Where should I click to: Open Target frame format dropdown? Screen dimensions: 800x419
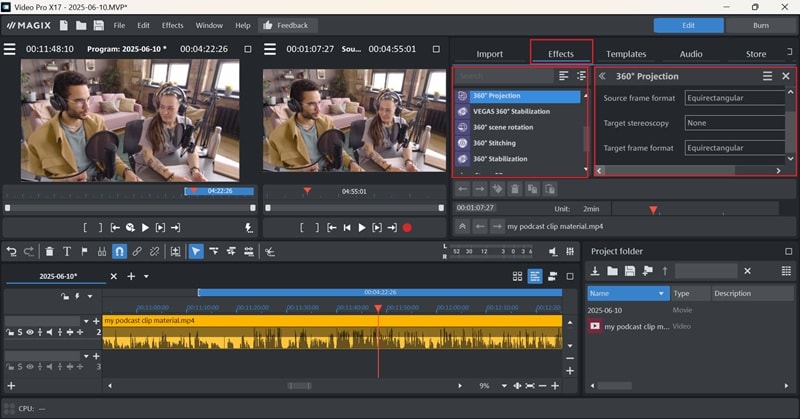pos(734,148)
